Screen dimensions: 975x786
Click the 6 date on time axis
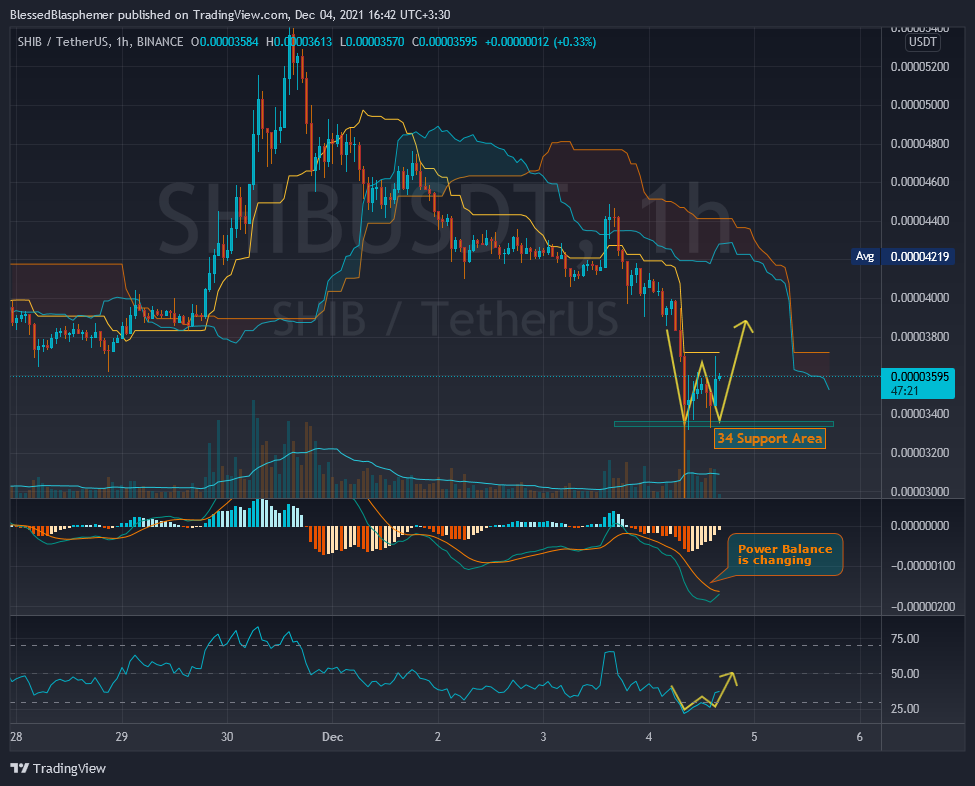tap(859, 737)
